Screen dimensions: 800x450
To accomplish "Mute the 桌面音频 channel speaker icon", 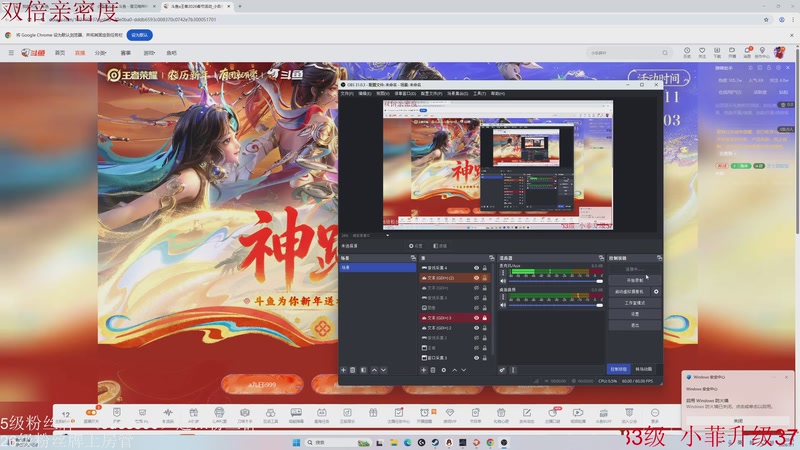I will pyautogui.click(x=503, y=305).
